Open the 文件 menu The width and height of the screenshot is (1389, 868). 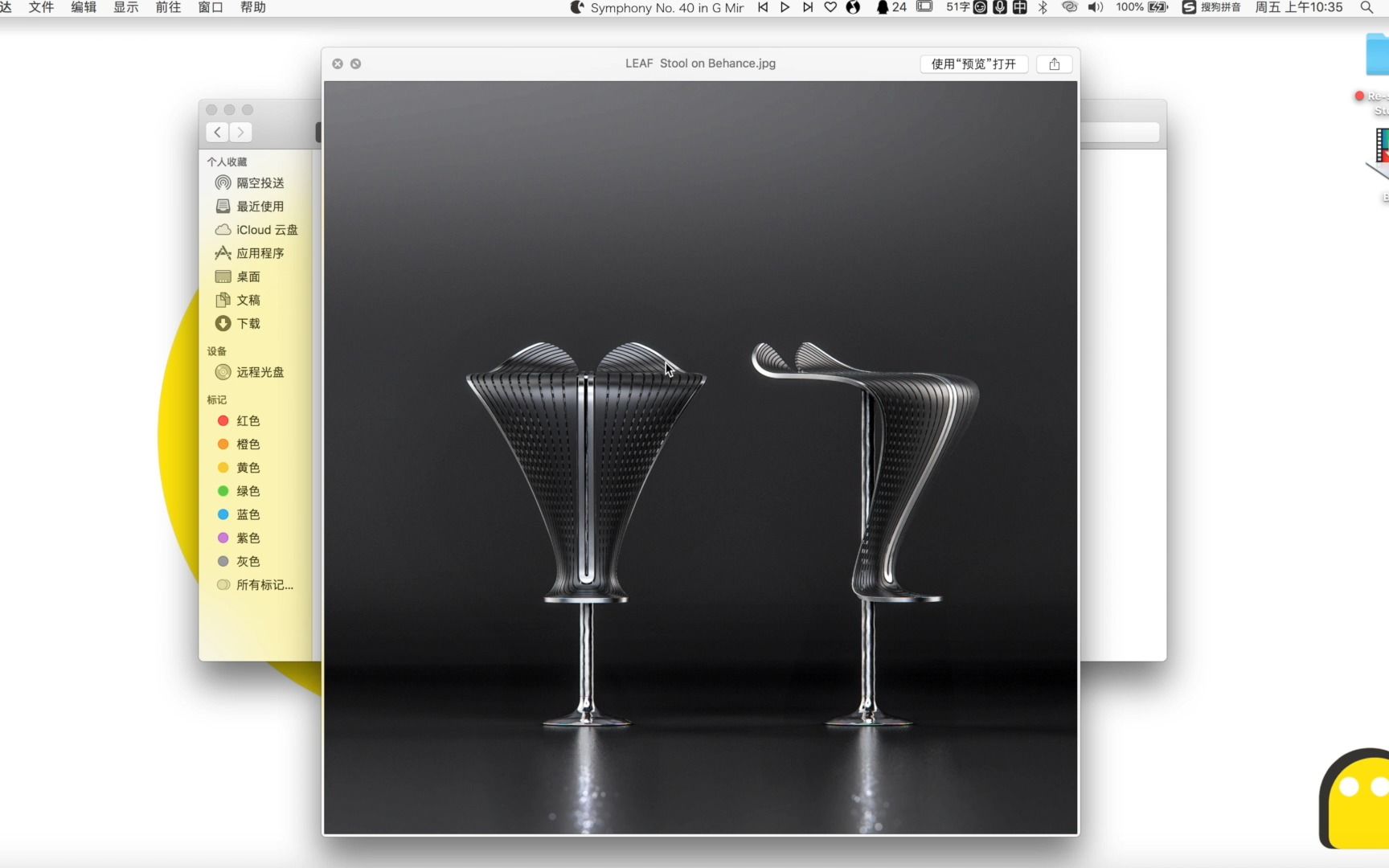(x=41, y=7)
